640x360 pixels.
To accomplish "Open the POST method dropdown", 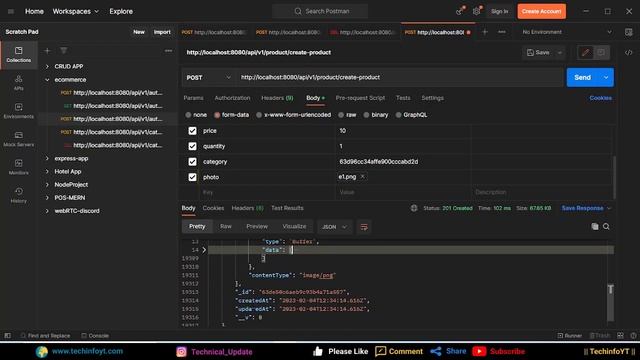I will click(x=209, y=78).
